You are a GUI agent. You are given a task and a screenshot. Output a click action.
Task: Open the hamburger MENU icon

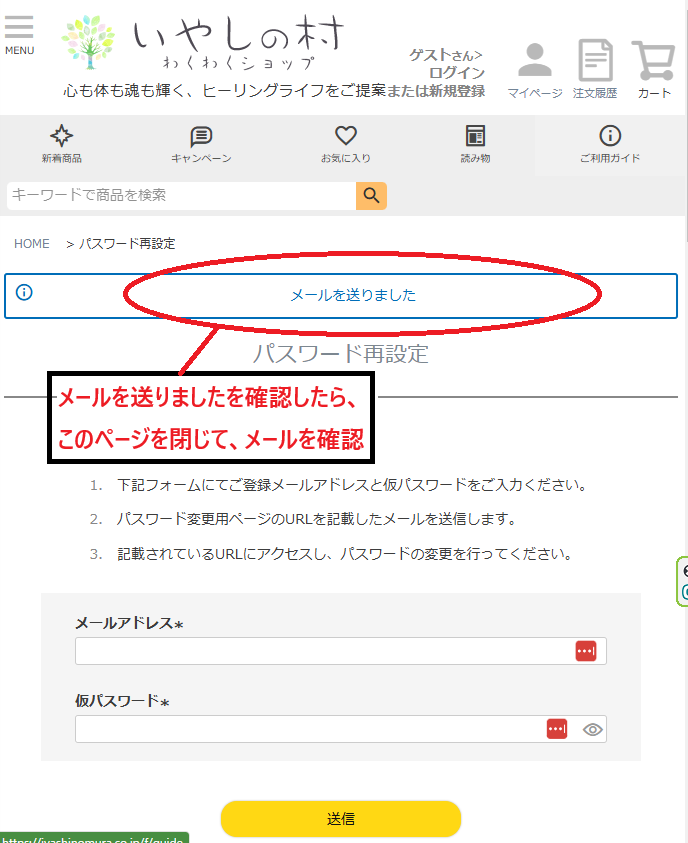pyautogui.click(x=19, y=33)
